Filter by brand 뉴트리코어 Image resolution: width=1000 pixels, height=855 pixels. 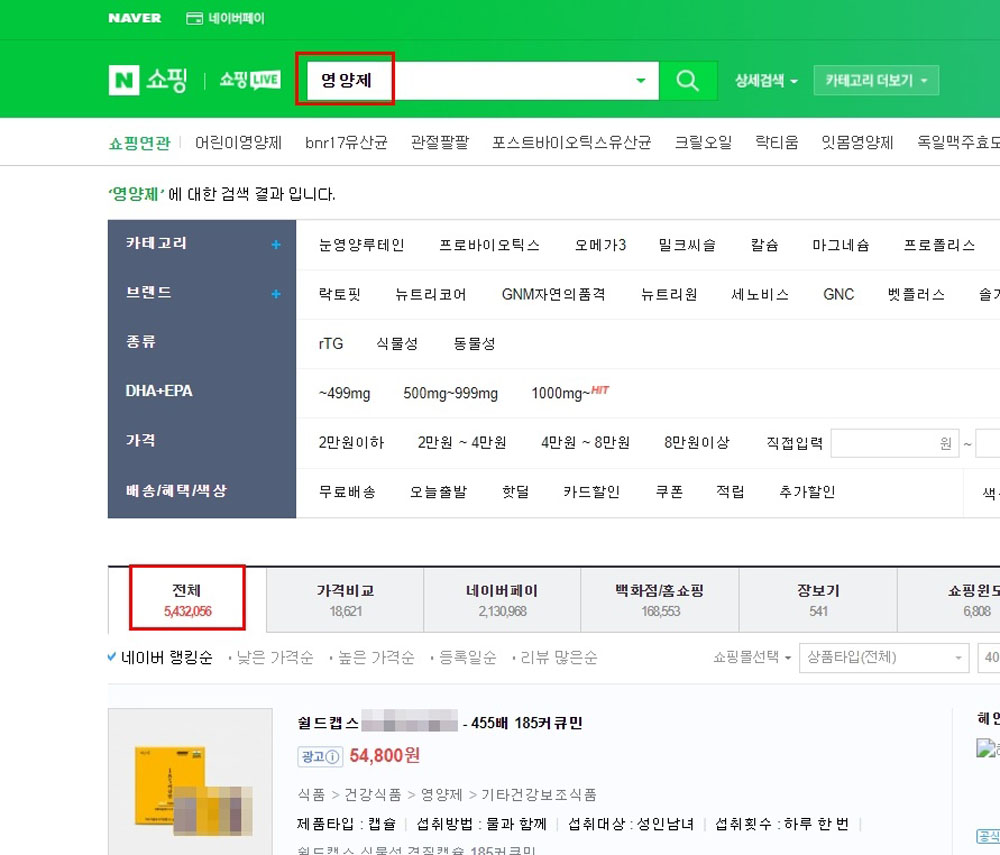point(430,294)
